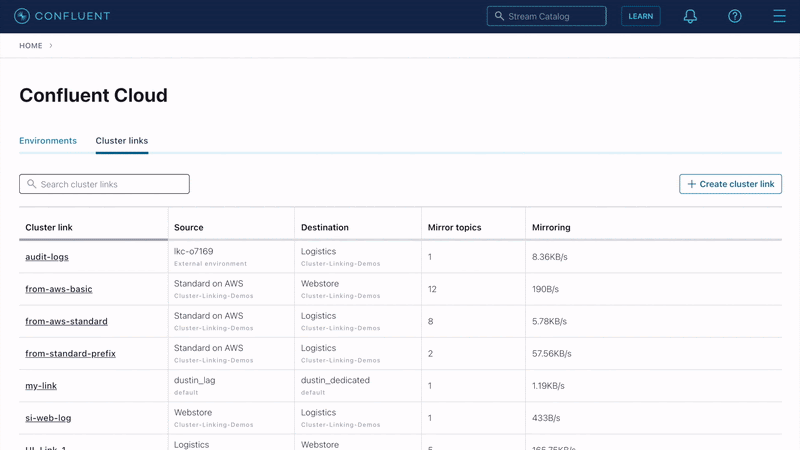The width and height of the screenshot is (800, 450).
Task: Click the Mirror topics column header
Action: coord(454,228)
